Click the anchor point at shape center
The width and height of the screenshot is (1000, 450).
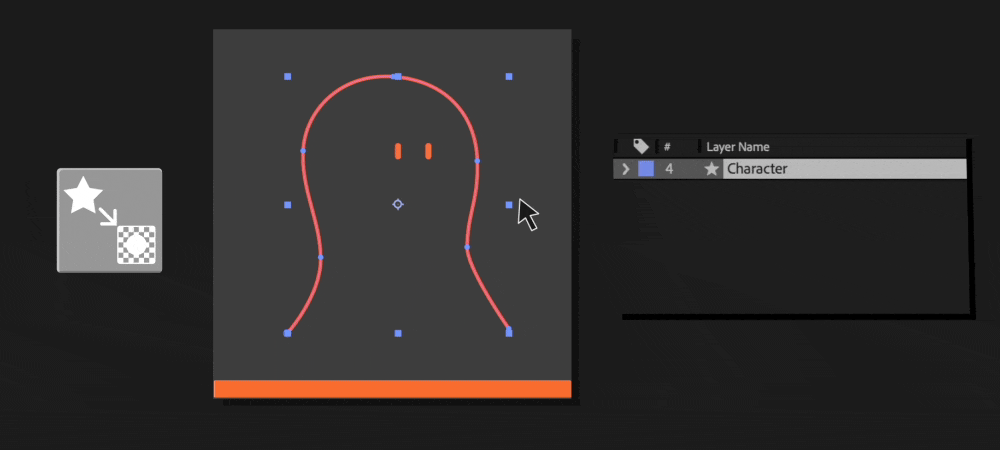tap(397, 204)
